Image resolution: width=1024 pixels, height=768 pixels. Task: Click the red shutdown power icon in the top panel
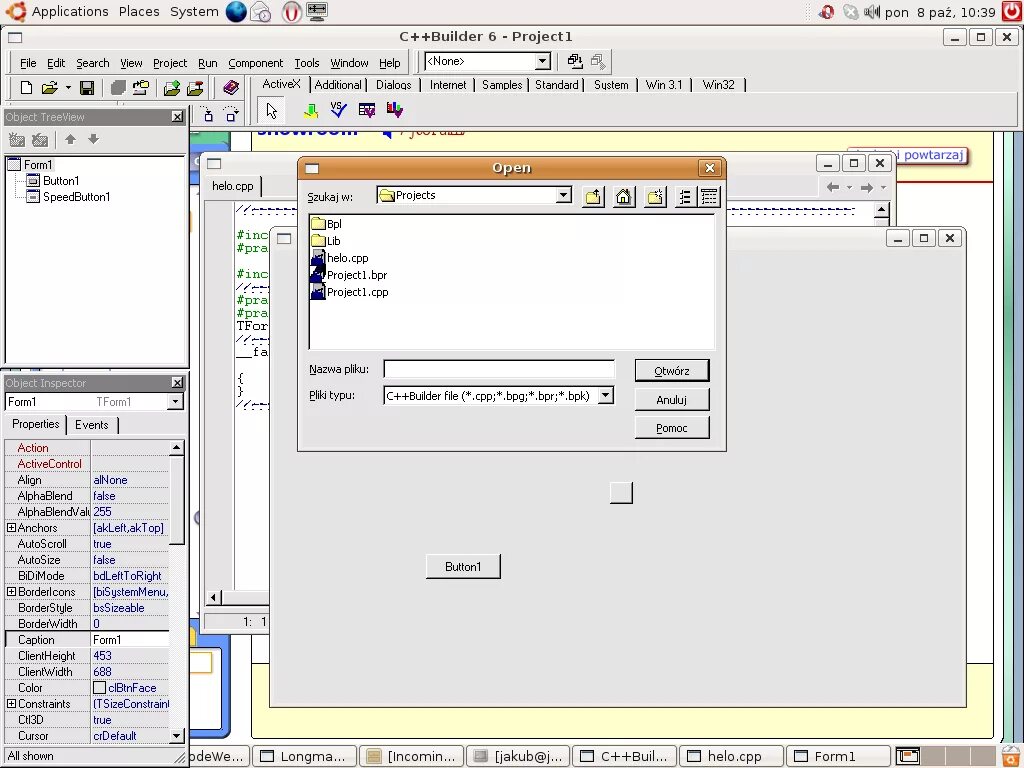pyautogui.click(x=1011, y=12)
